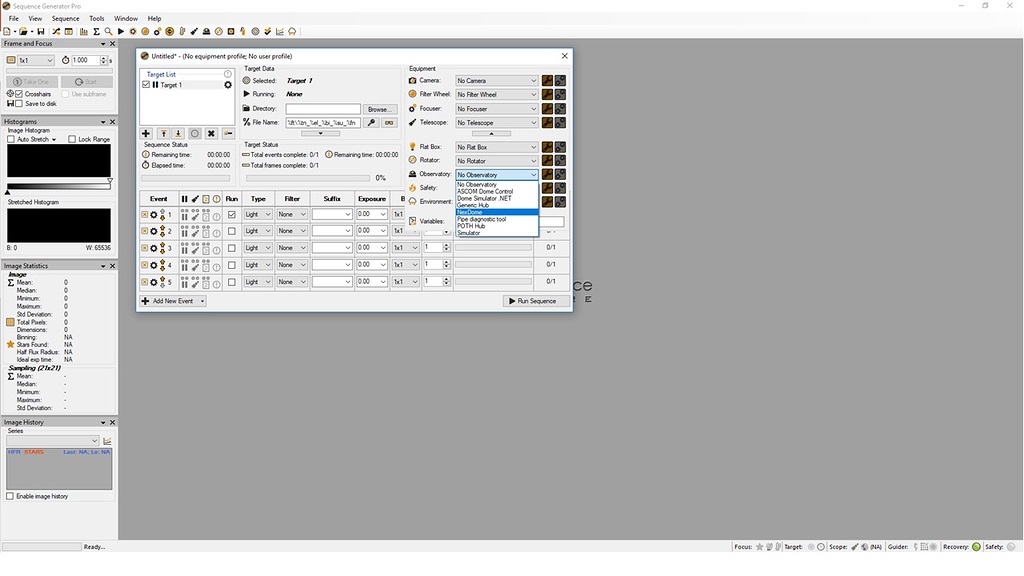This screenshot has width=1024, height=576.
Task: Open the Type dropdown for event 1
Action: click(x=257, y=214)
